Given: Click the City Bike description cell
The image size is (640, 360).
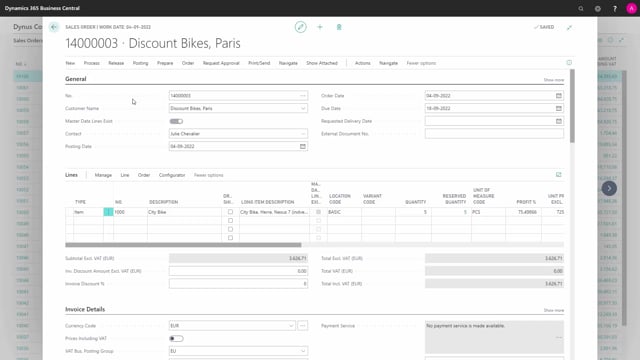Looking at the screenshot, I should 184,212.
